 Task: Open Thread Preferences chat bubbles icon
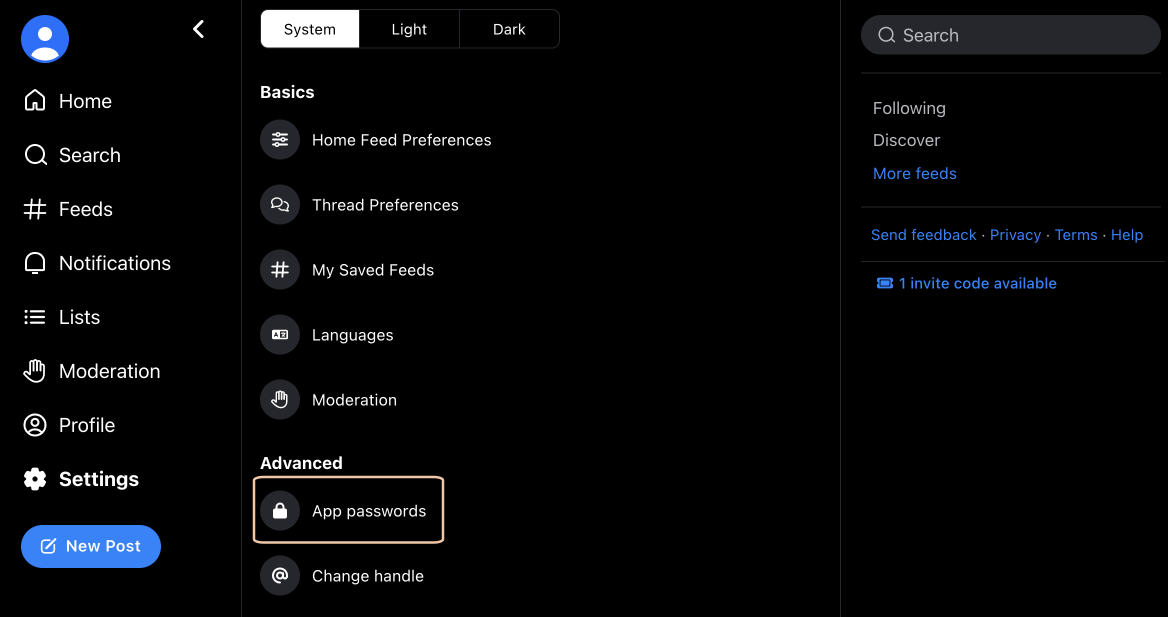280,205
